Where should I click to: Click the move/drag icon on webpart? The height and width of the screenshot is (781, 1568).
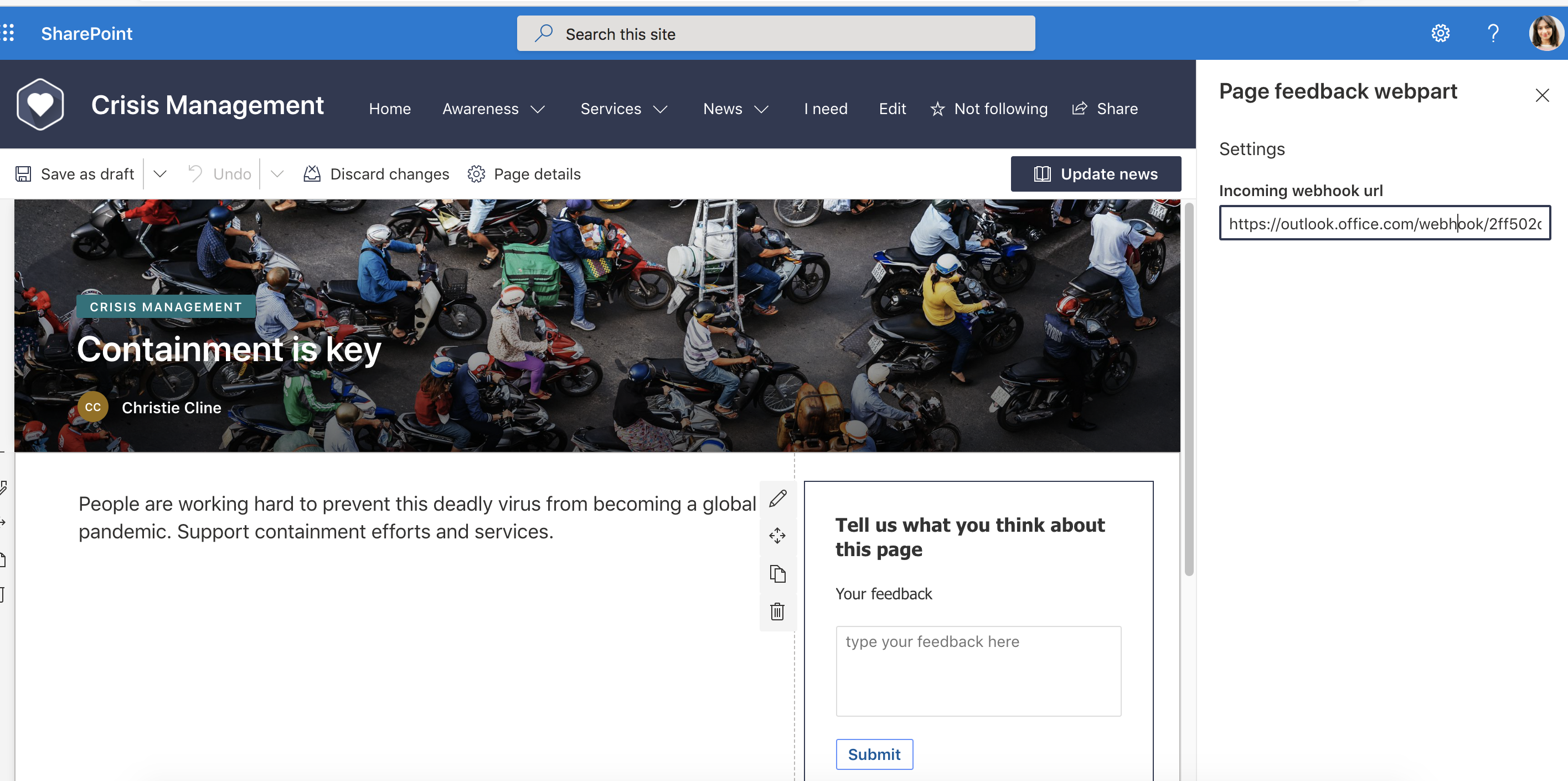tap(779, 535)
